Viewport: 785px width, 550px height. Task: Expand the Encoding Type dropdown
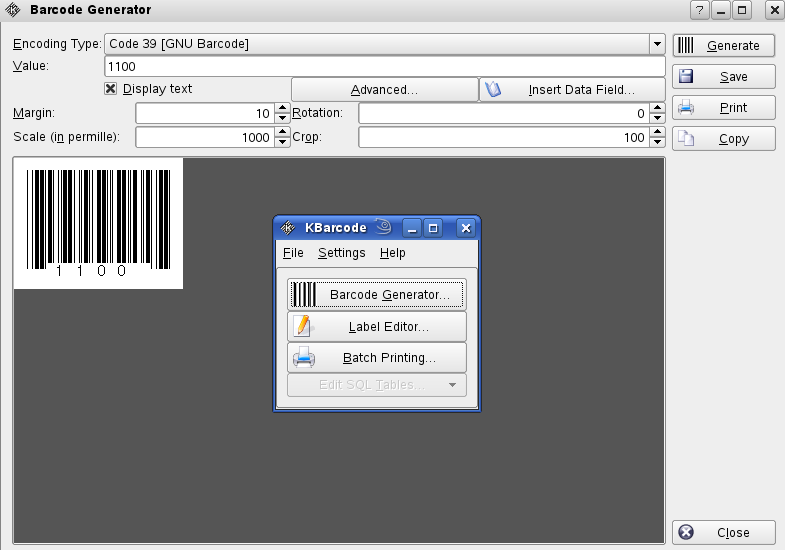pos(657,44)
